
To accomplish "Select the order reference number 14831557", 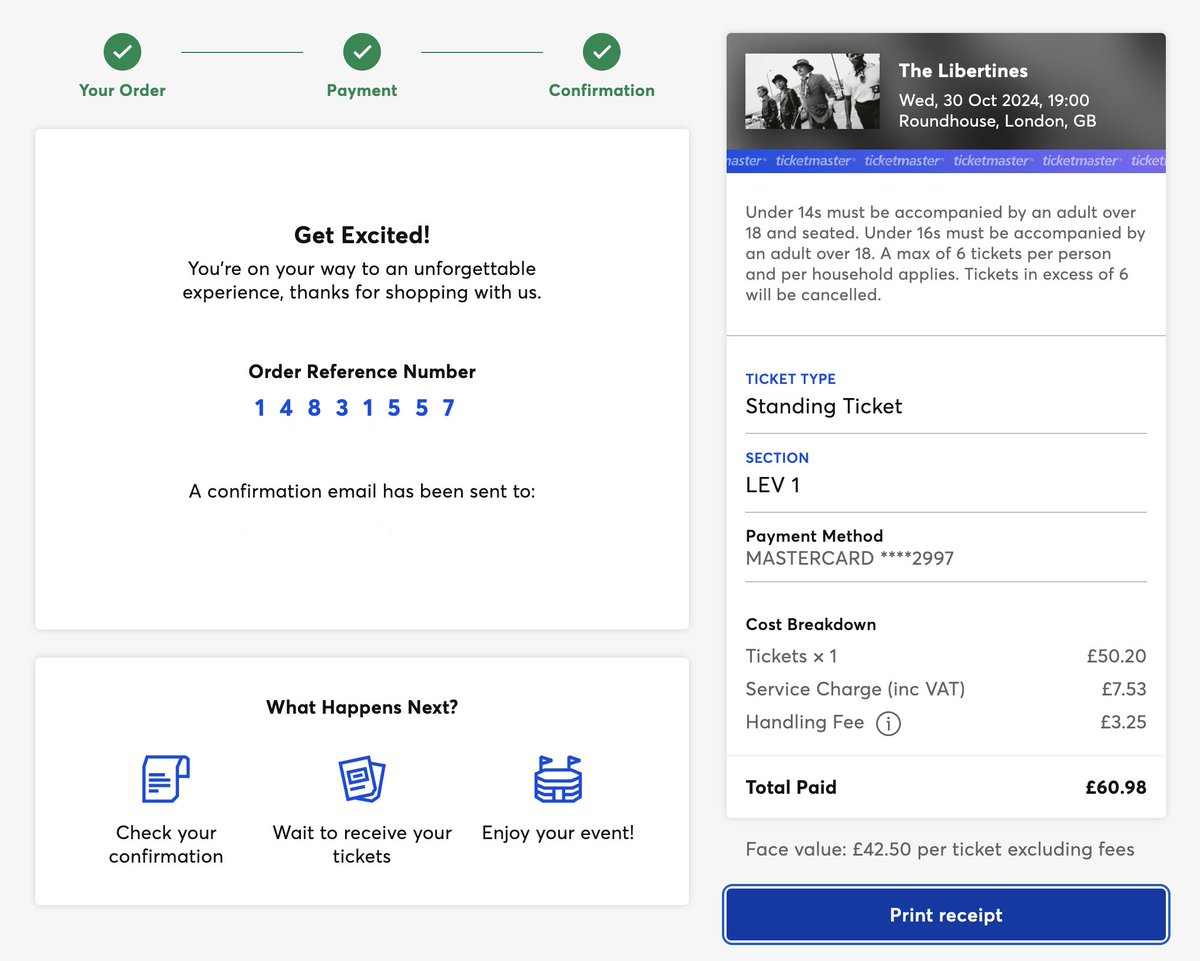I will tap(355, 408).
